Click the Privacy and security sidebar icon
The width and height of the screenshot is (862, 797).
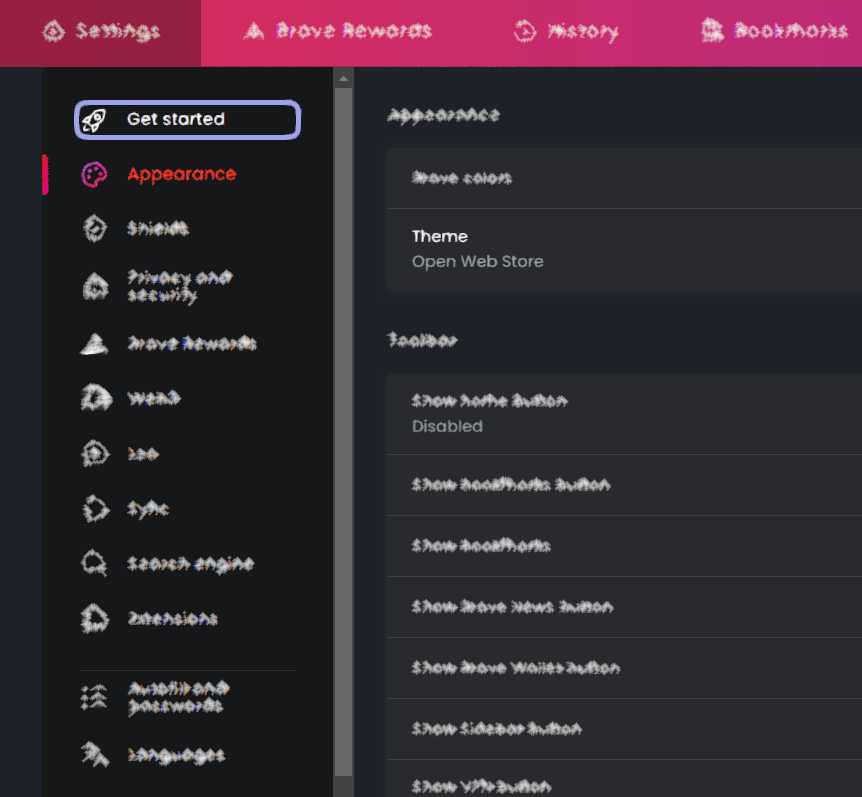tap(95, 286)
